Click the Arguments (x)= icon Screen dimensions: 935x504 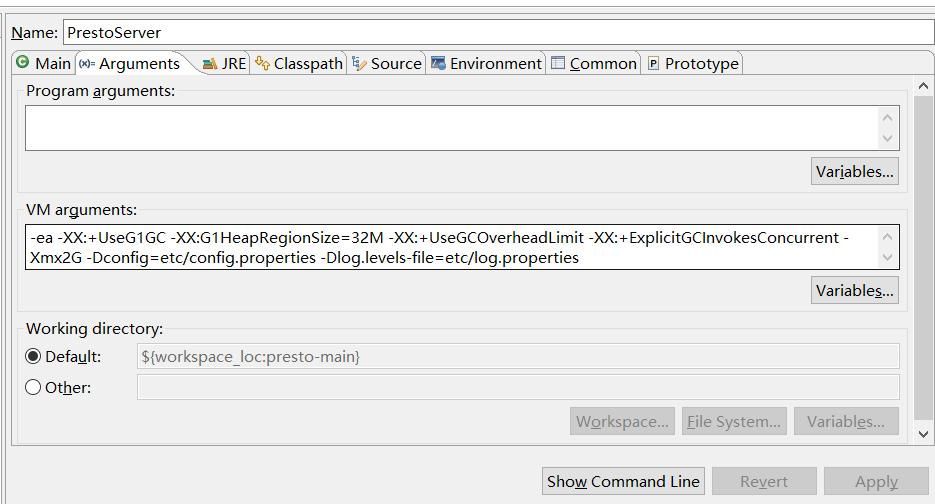click(x=87, y=64)
